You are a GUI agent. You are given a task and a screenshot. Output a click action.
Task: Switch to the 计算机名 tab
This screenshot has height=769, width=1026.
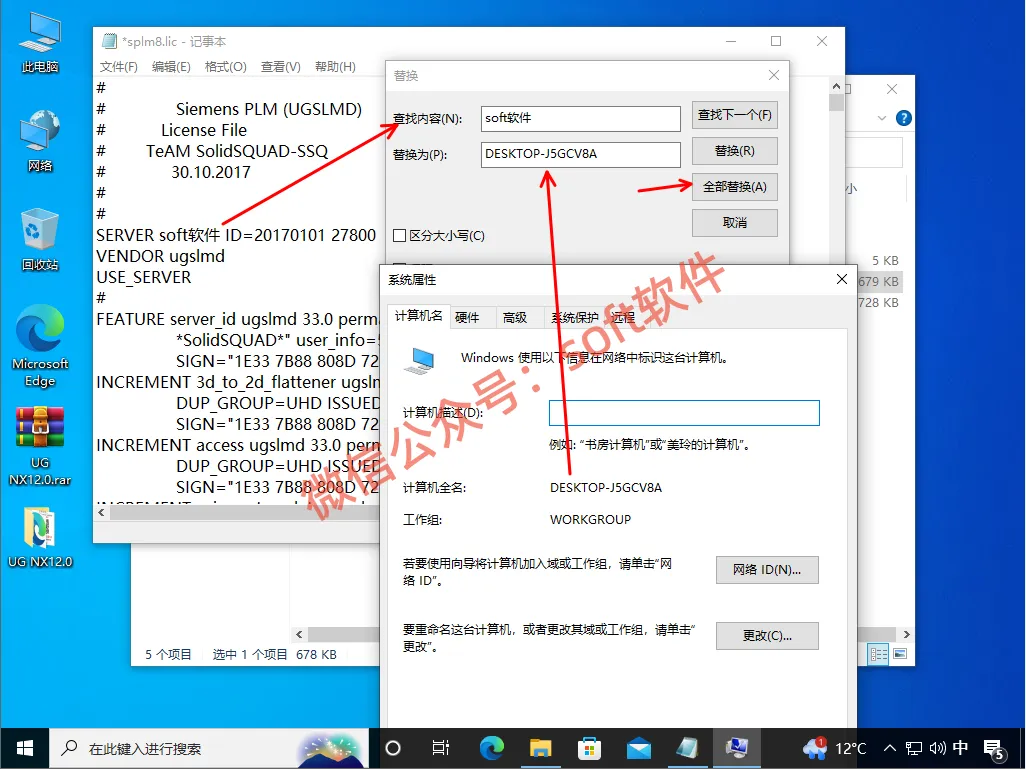[418, 316]
